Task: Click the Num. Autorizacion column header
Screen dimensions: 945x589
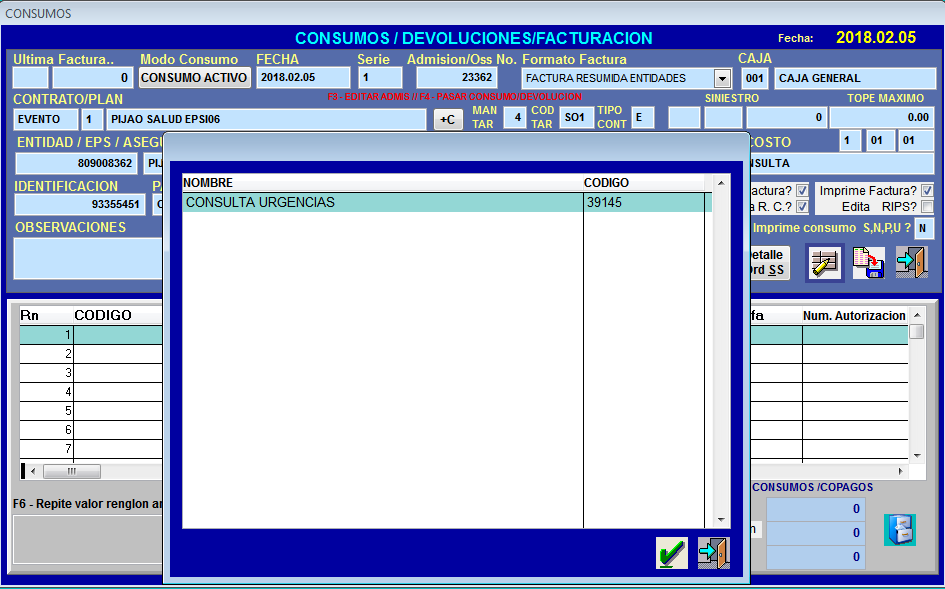Action: point(854,316)
